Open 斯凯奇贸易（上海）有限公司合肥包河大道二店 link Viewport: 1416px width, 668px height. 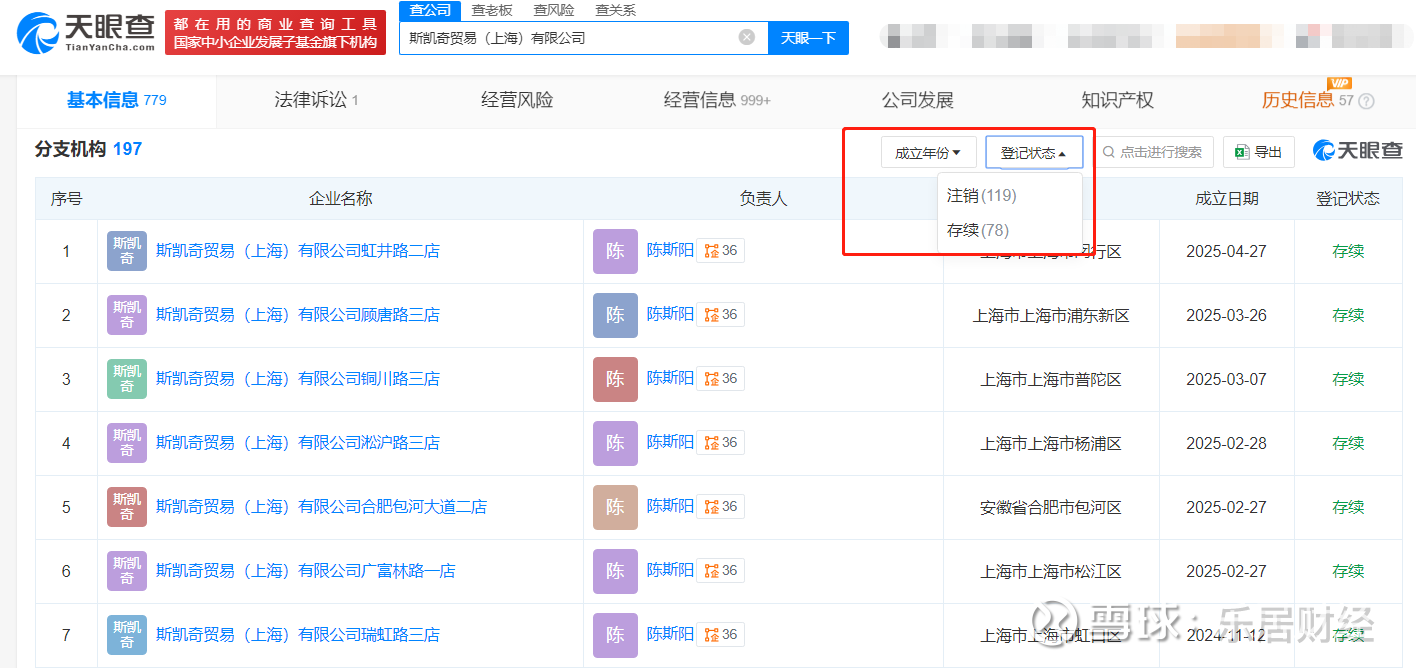click(x=322, y=507)
